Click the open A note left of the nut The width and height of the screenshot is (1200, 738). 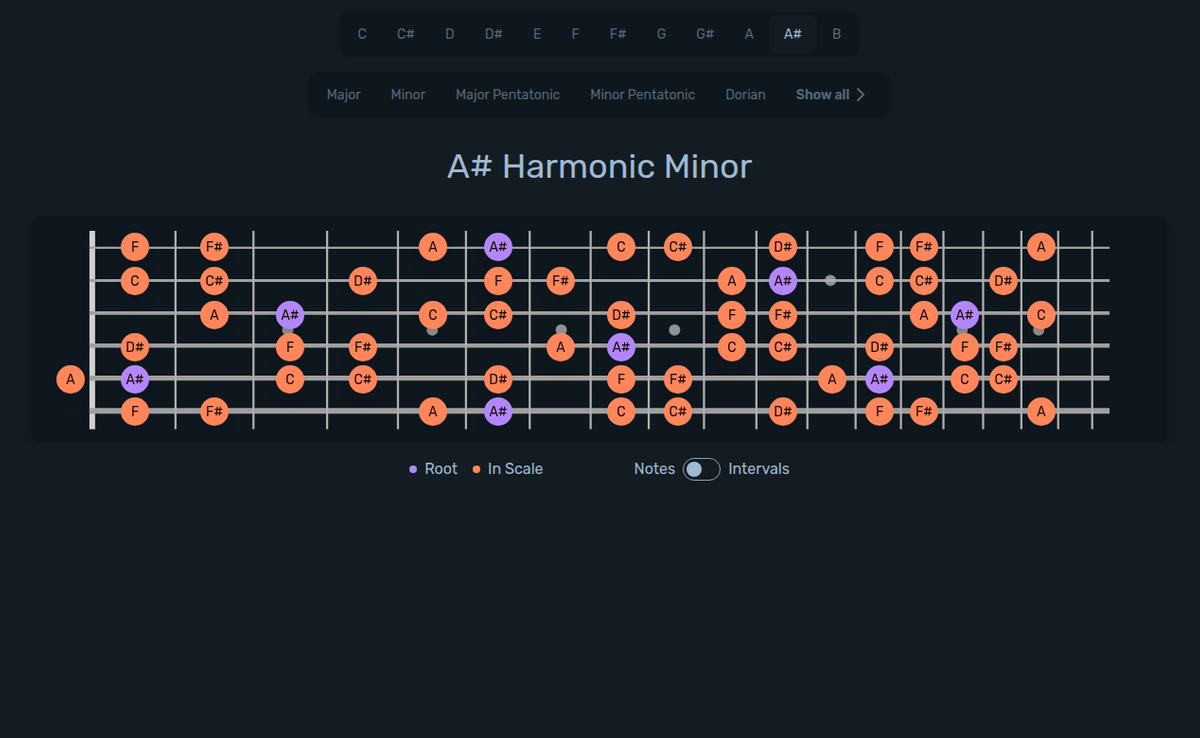[x=70, y=379]
